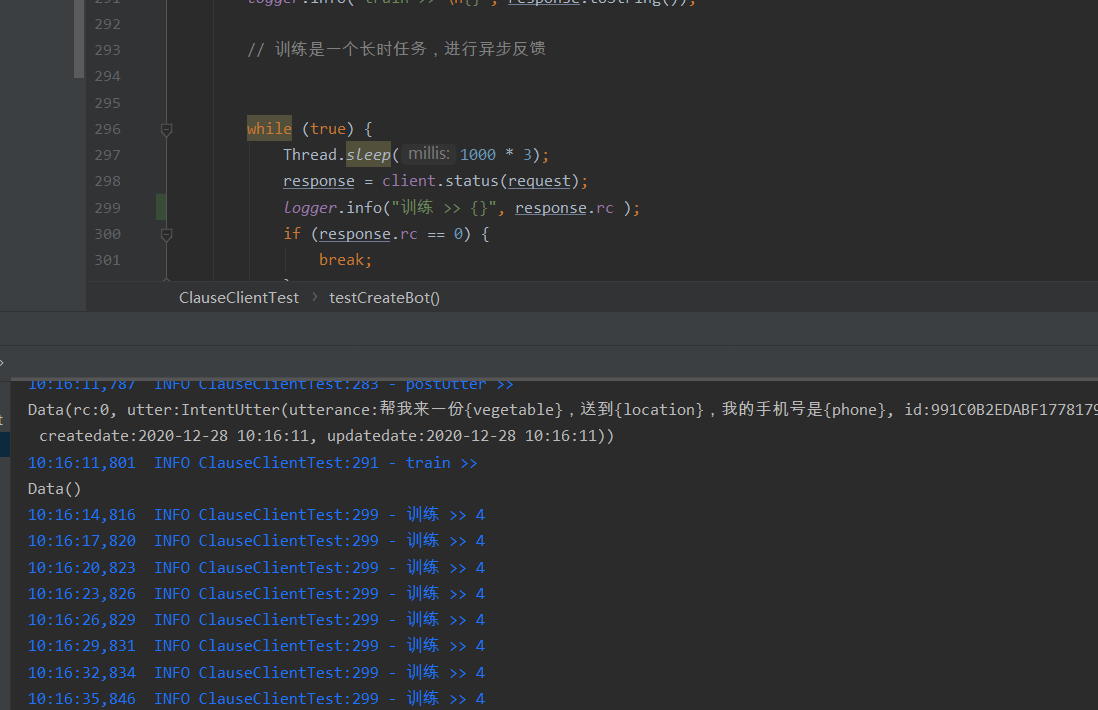This screenshot has height=710, width=1098.
Task: Click the 10:16:26,829 log timestamp
Action: coord(82,620)
